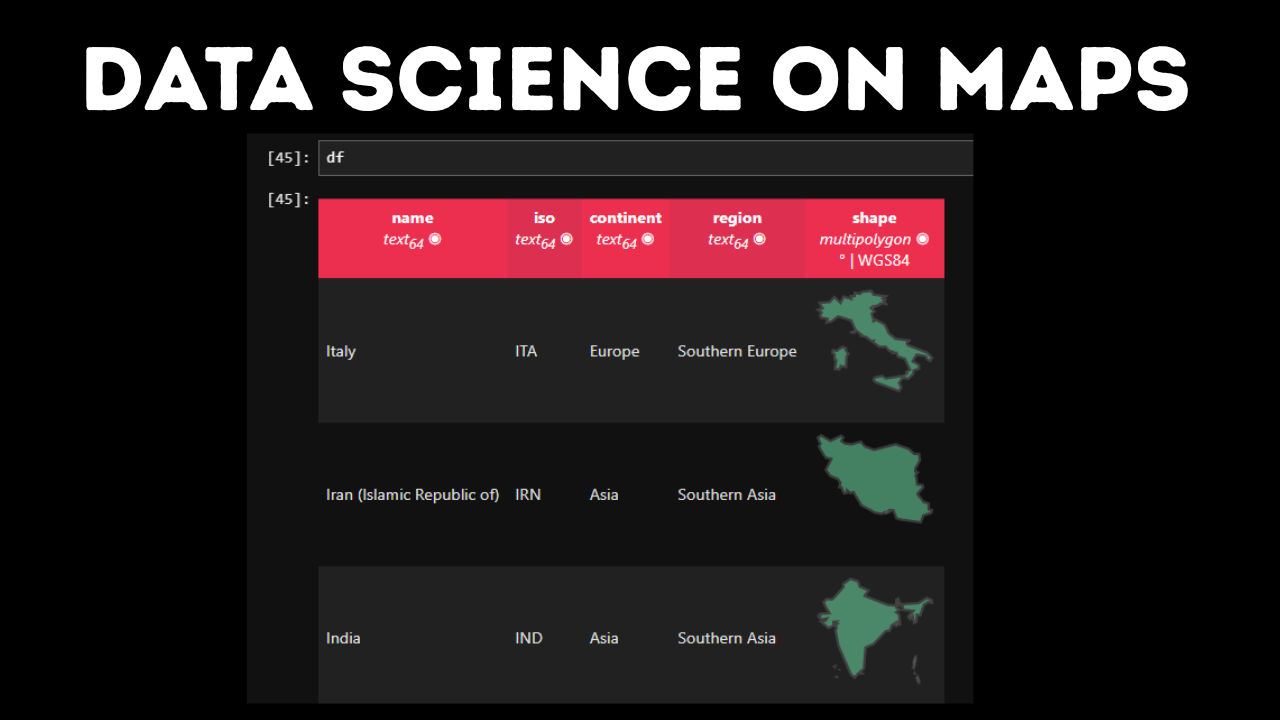1280x720 pixels.
Task: Click the circle icon beside multipolygon
Action: coord(923,239)
